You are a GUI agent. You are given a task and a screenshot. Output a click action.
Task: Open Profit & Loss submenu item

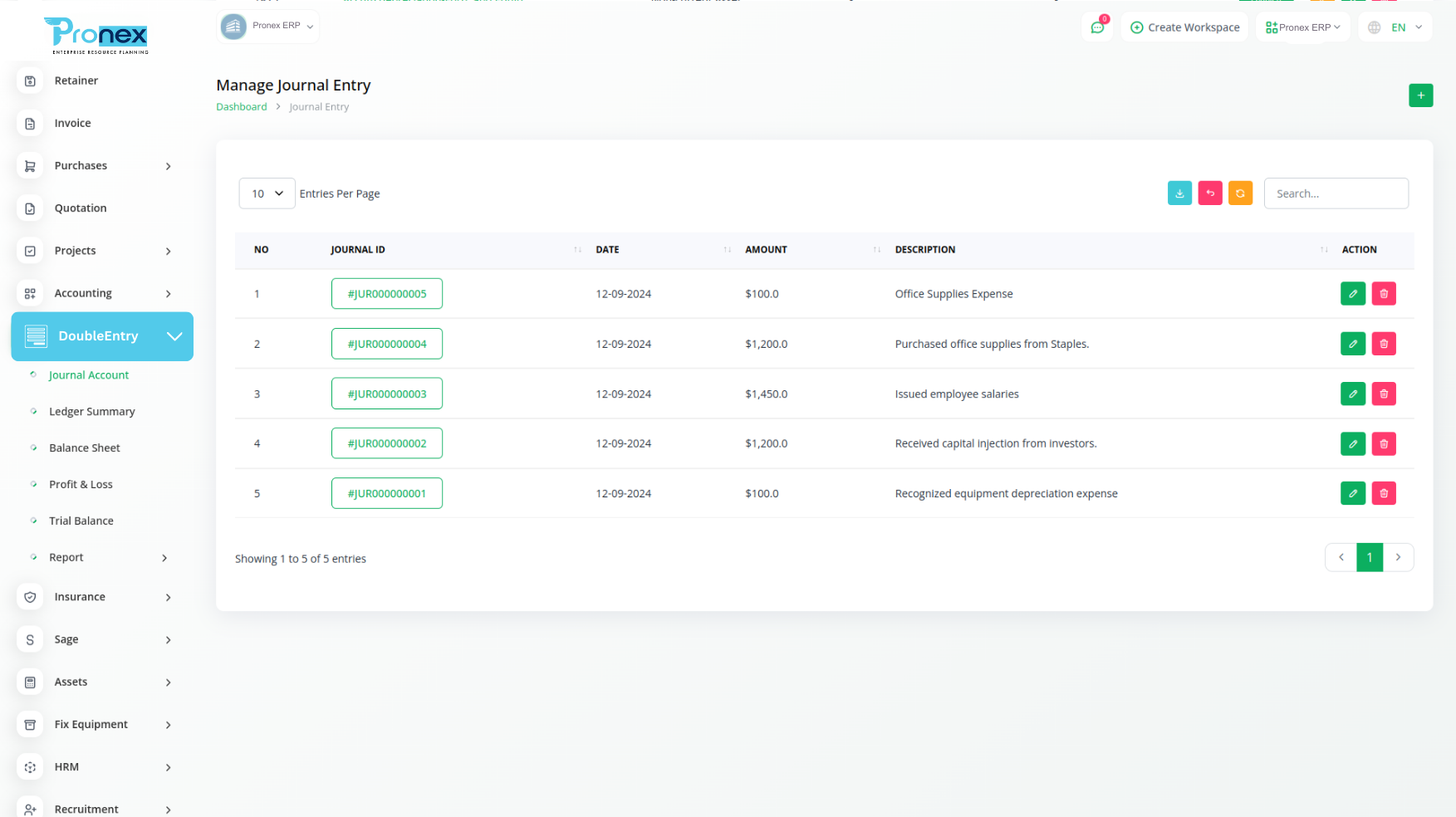coord(81,485)
